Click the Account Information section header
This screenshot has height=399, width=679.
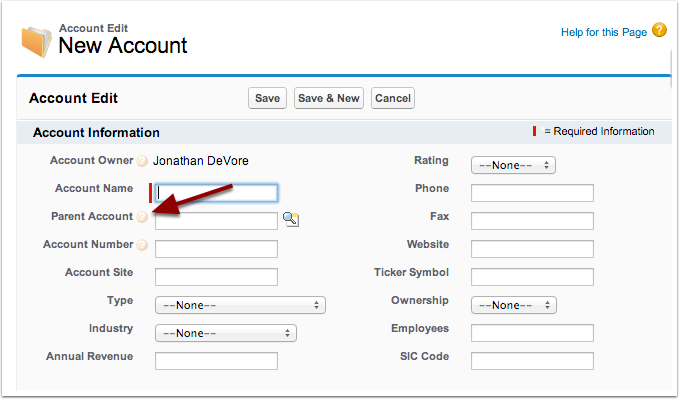coord(96,133)
